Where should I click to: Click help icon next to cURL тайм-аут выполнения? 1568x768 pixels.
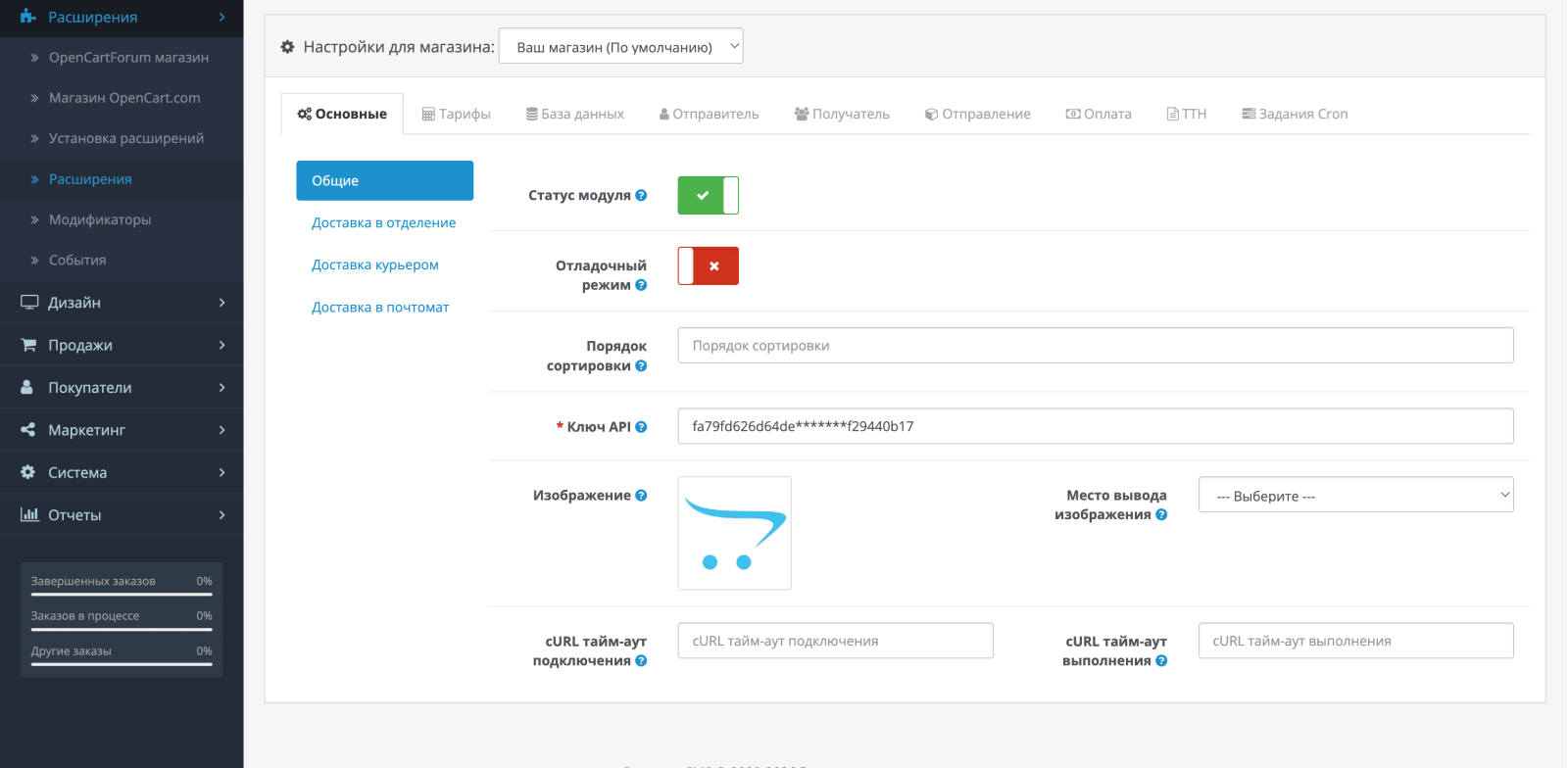coord(1161,660)
